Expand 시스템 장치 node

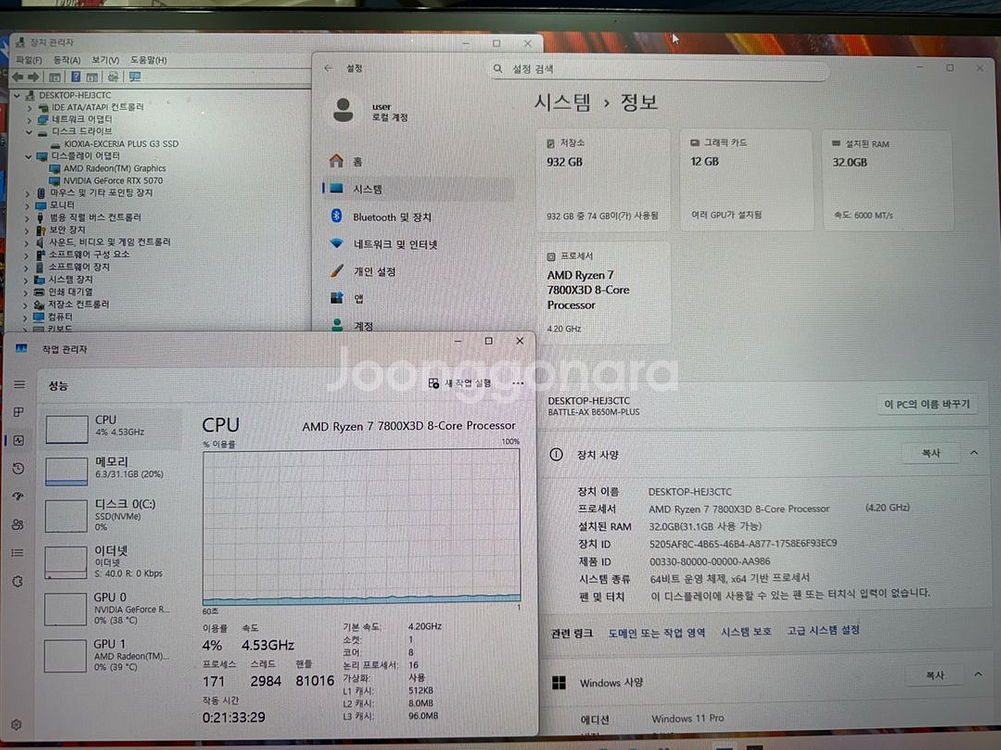(x=26, y=280)
